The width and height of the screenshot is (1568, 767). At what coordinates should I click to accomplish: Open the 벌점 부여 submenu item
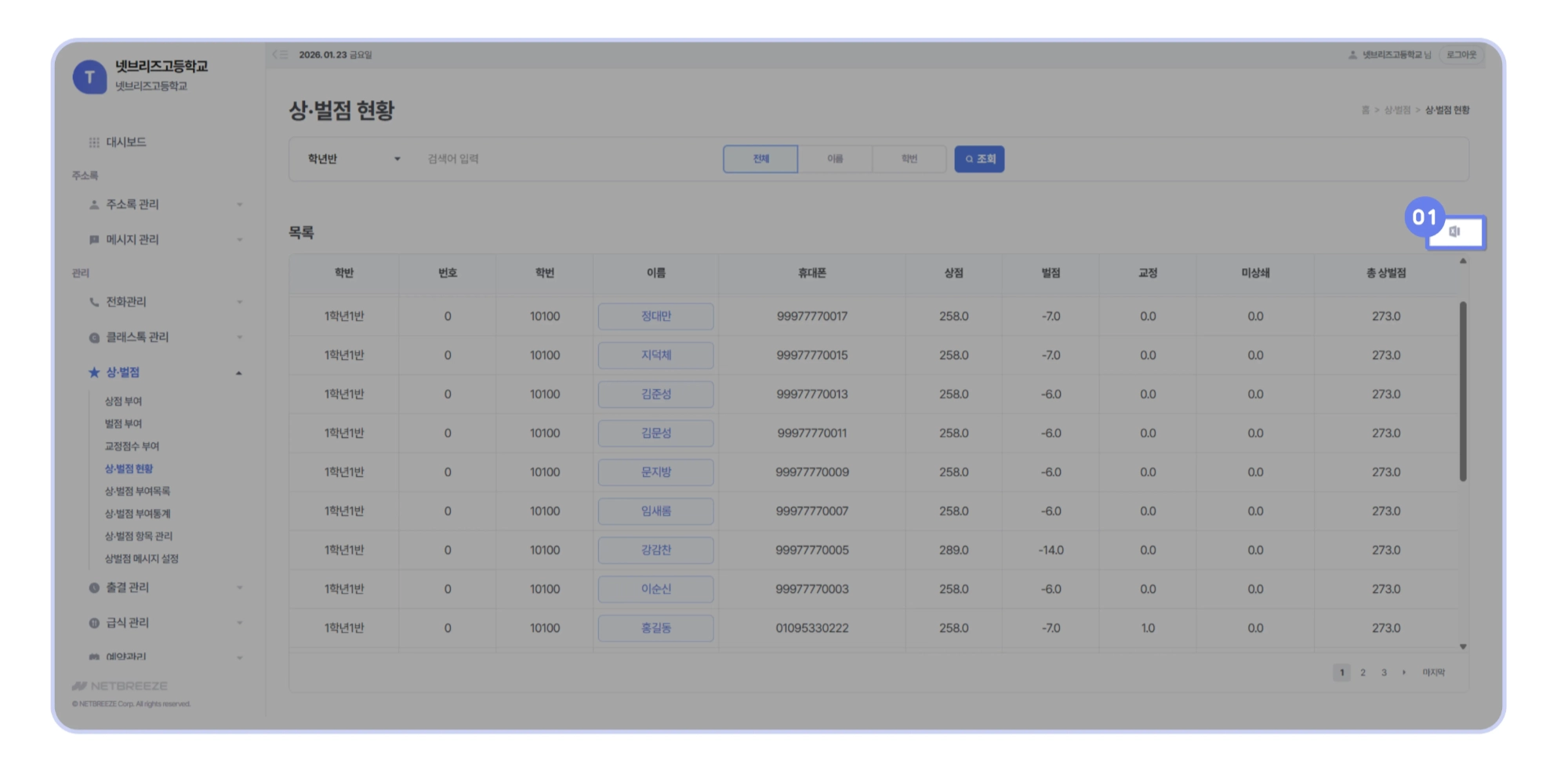(123, 424)
